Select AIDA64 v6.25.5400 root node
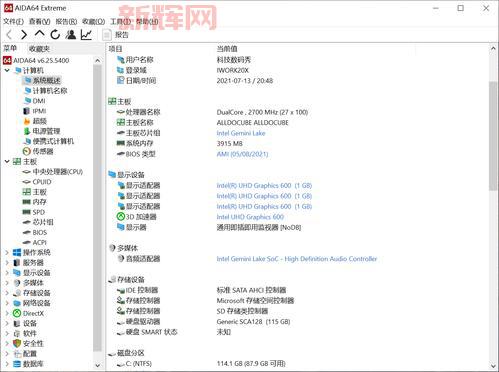The width and height of the screenshot is (499, 372). tap(36, 60)
